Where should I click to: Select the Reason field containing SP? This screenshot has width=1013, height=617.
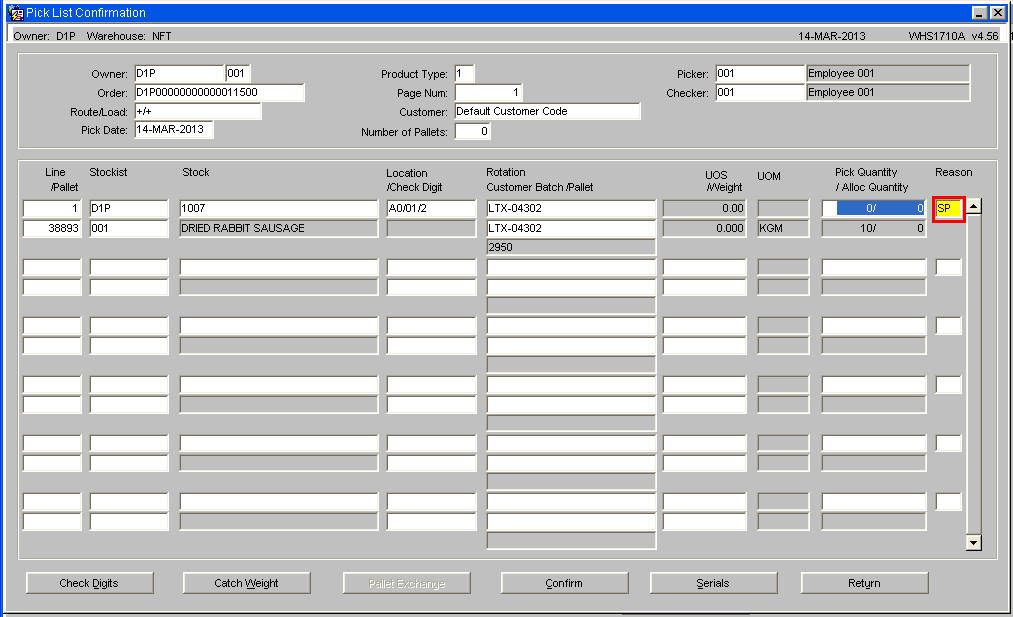tap(948, 209)
